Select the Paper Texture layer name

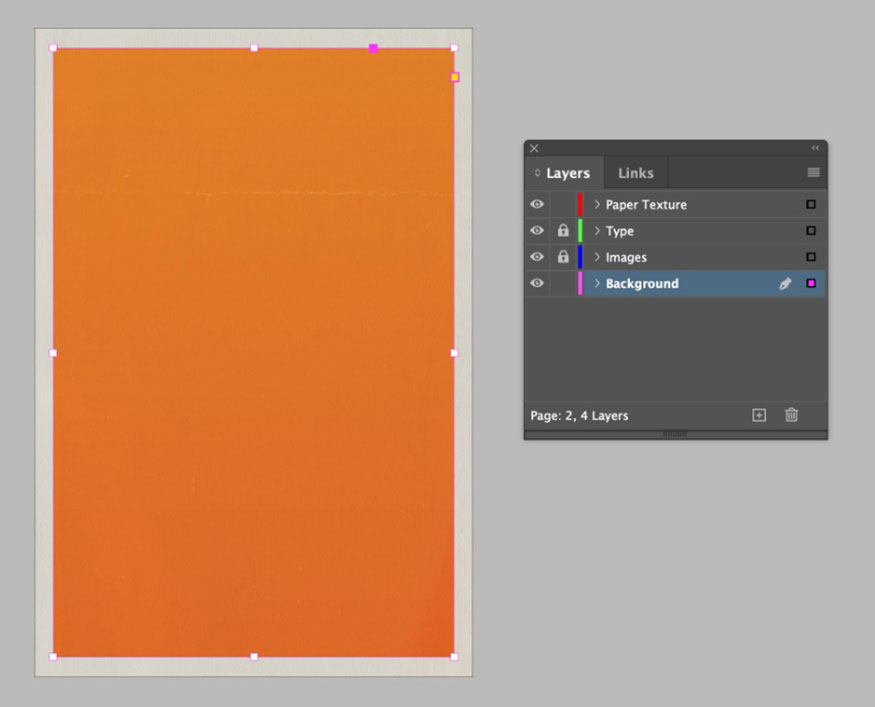coord(646,205)
